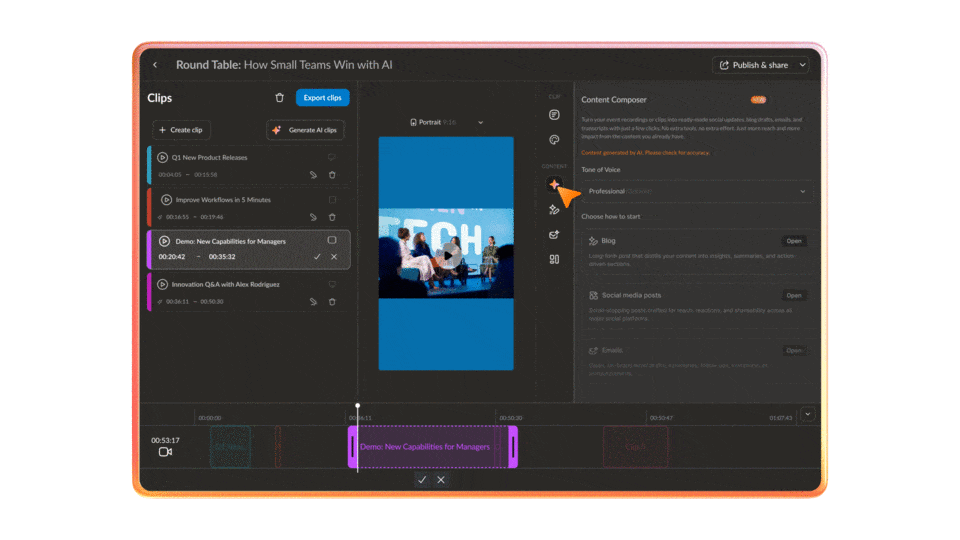Grab the right trim handle of the Demo clip
The height and width of the screenshot is (540, 960).
coord(513,447)
